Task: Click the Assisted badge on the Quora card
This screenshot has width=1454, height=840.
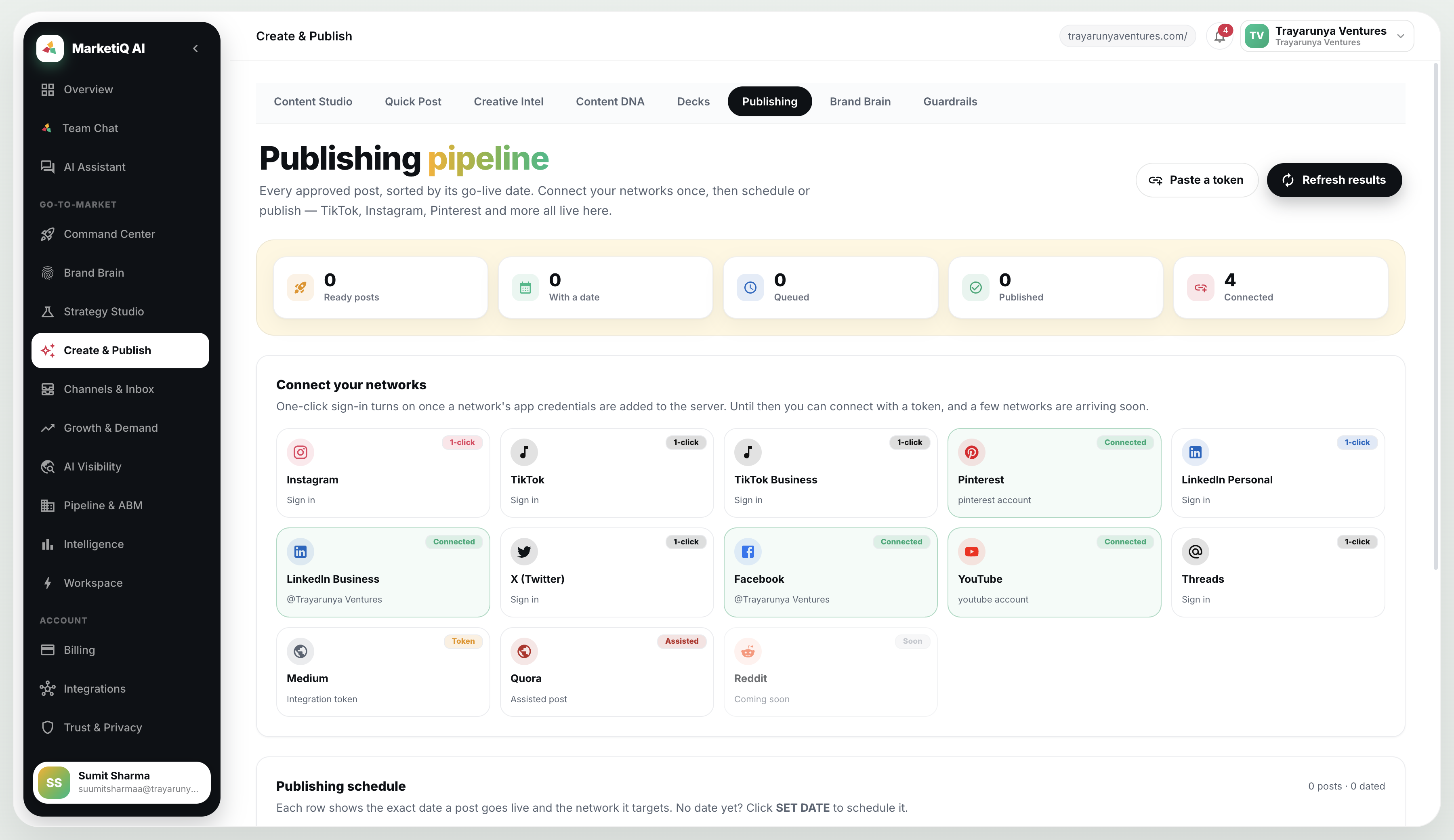Action: pyautogui.click(x=681, y=641)
